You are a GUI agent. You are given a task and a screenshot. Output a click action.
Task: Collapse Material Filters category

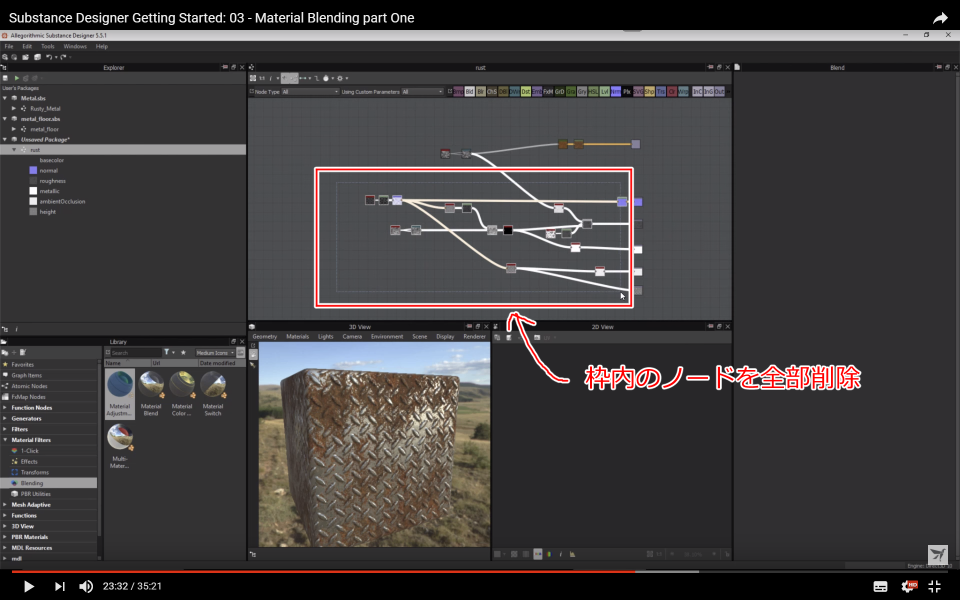5,440
